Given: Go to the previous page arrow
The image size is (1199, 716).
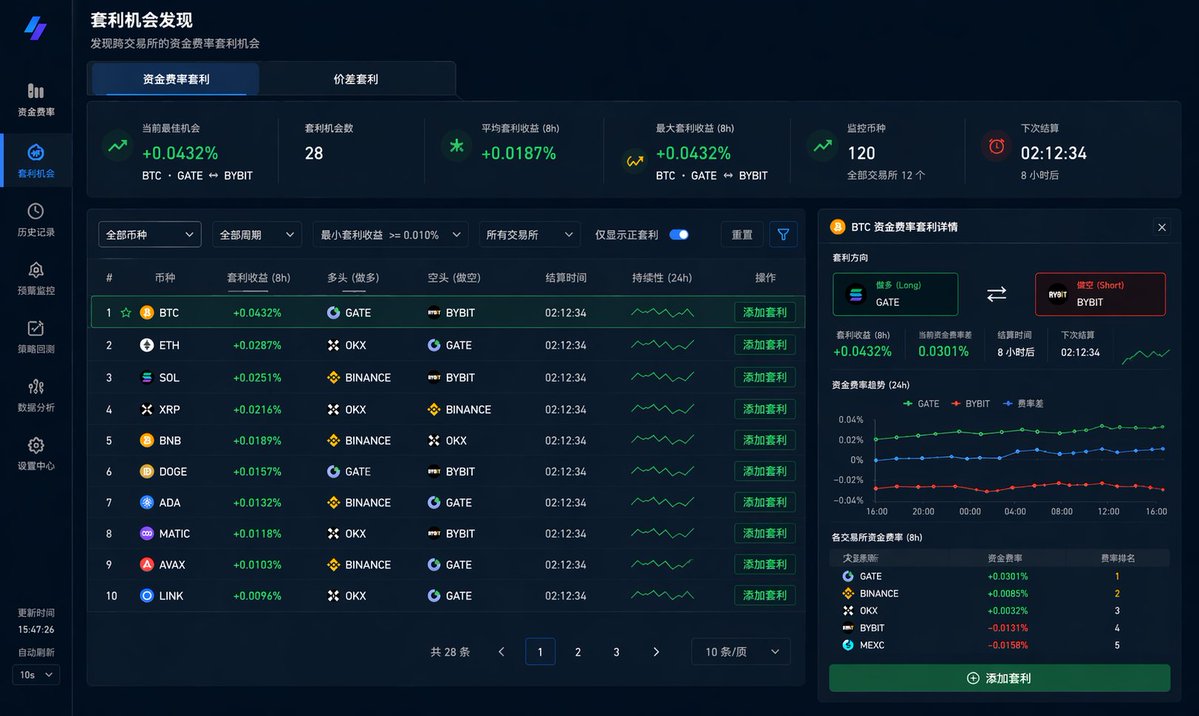Looking at the screenshot, I should tap(502, 652).
